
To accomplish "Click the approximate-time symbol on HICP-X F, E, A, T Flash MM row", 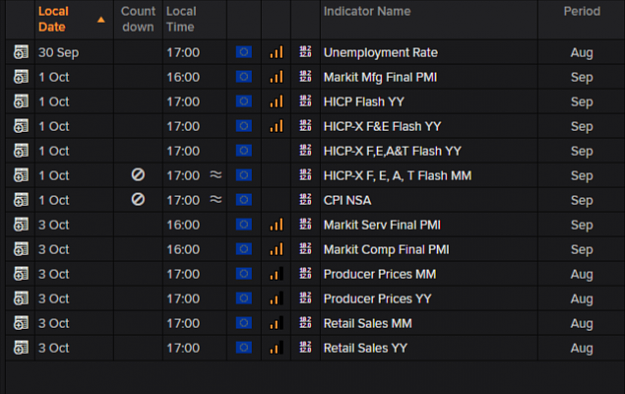I will [216, 175].
